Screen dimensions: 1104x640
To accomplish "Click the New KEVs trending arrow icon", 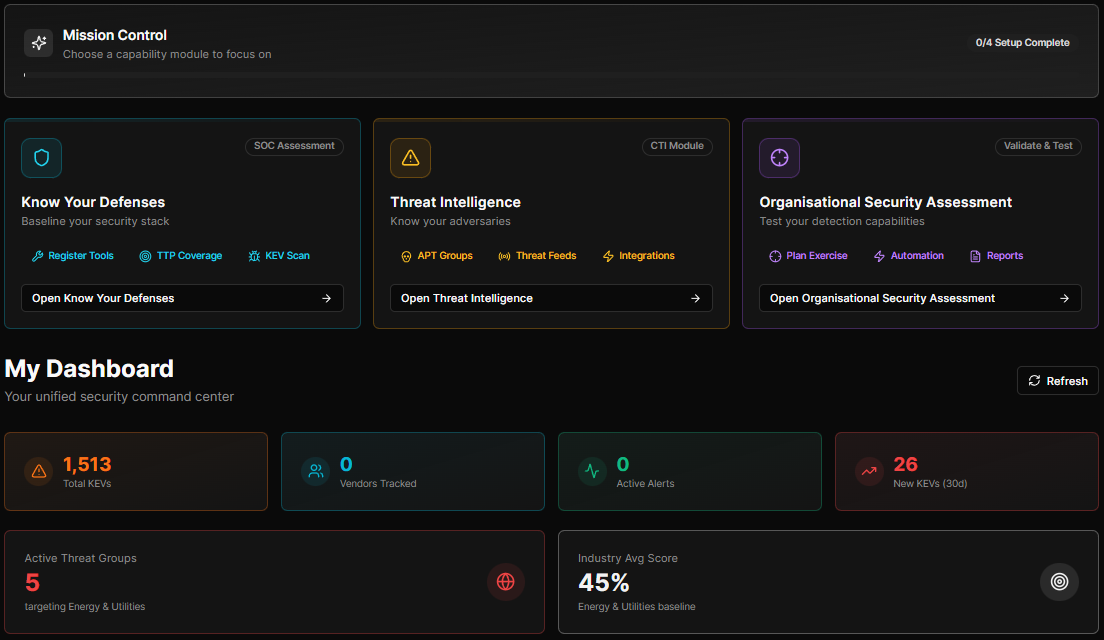I will click(x=869, y=471).
